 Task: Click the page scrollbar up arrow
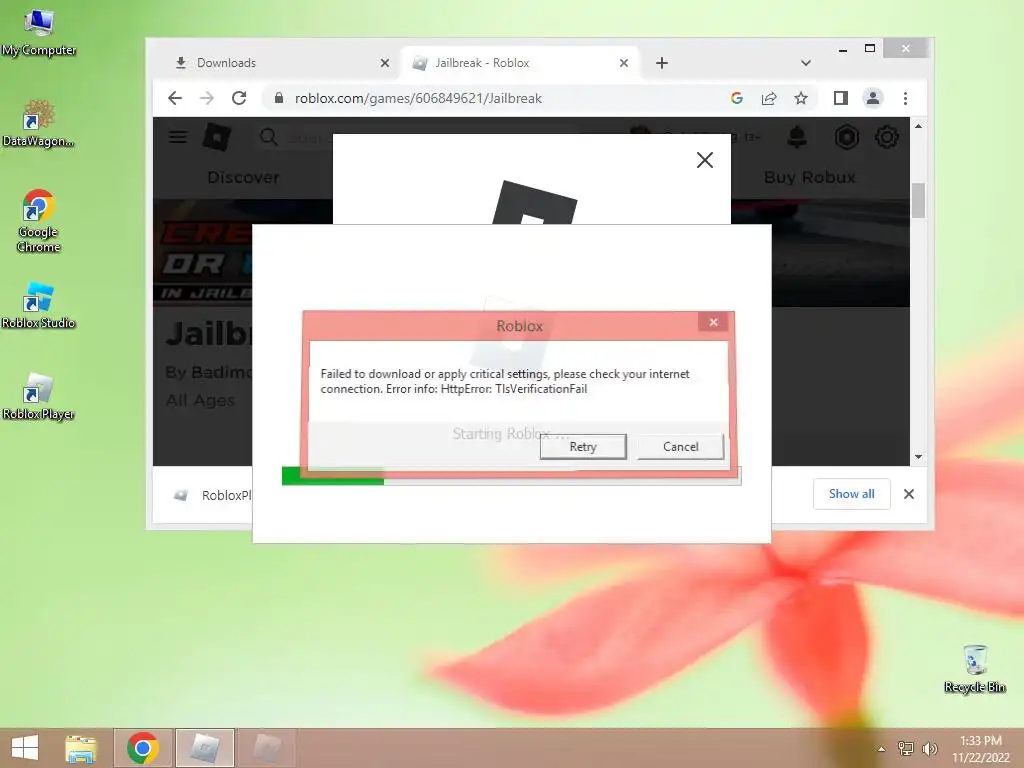tap(918, 125)
